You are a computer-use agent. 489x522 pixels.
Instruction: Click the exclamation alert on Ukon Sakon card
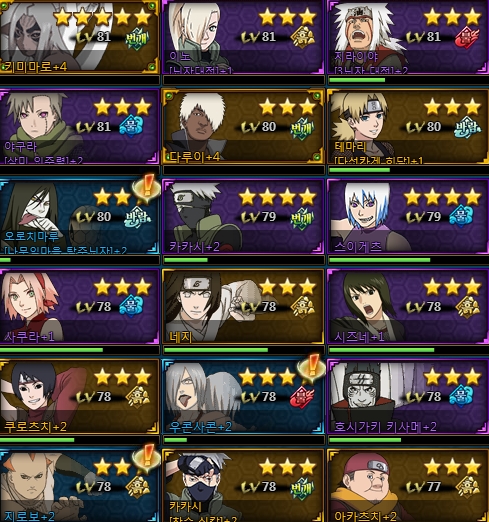[x=311, y=367]
